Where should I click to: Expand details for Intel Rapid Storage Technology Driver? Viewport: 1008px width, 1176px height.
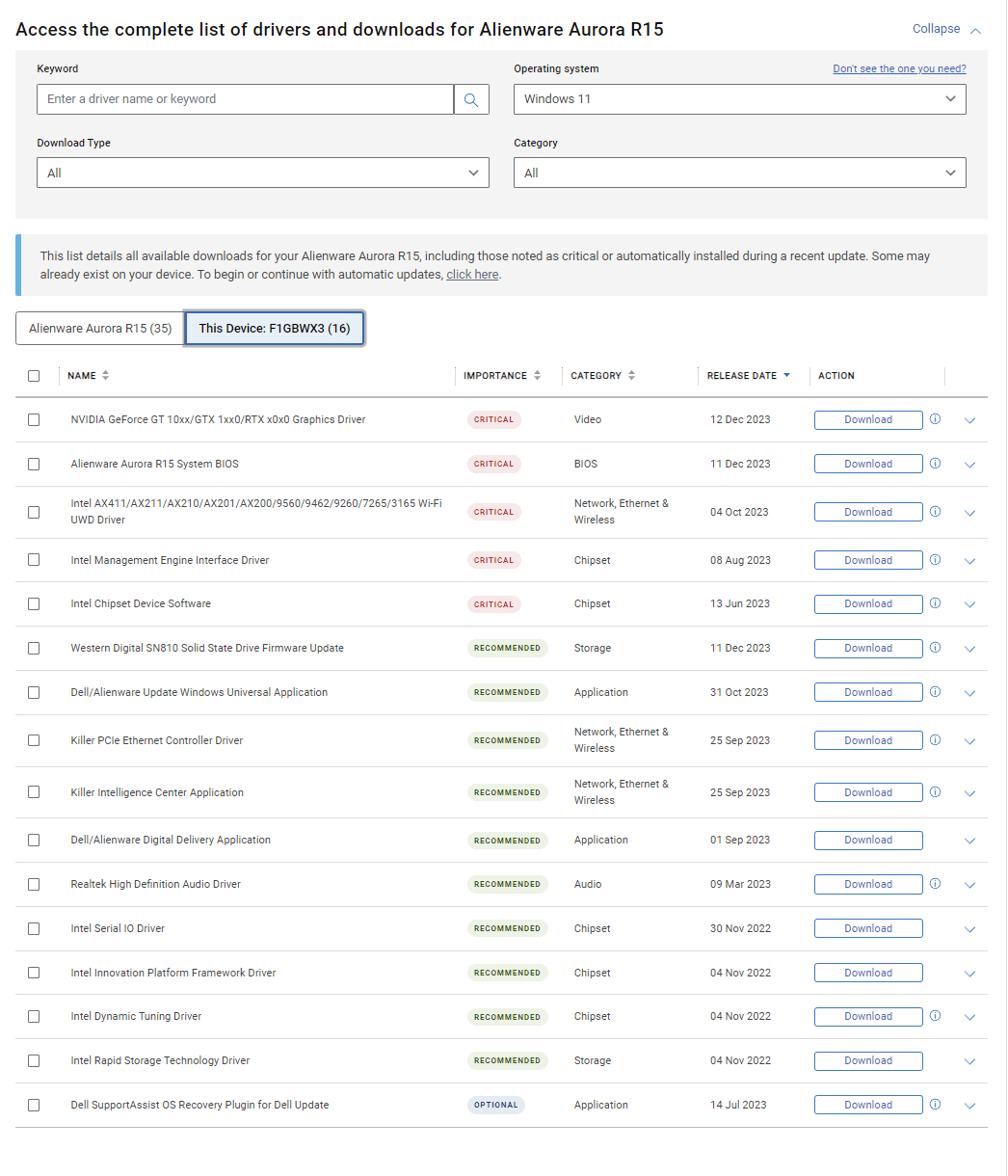[969, 1061]
